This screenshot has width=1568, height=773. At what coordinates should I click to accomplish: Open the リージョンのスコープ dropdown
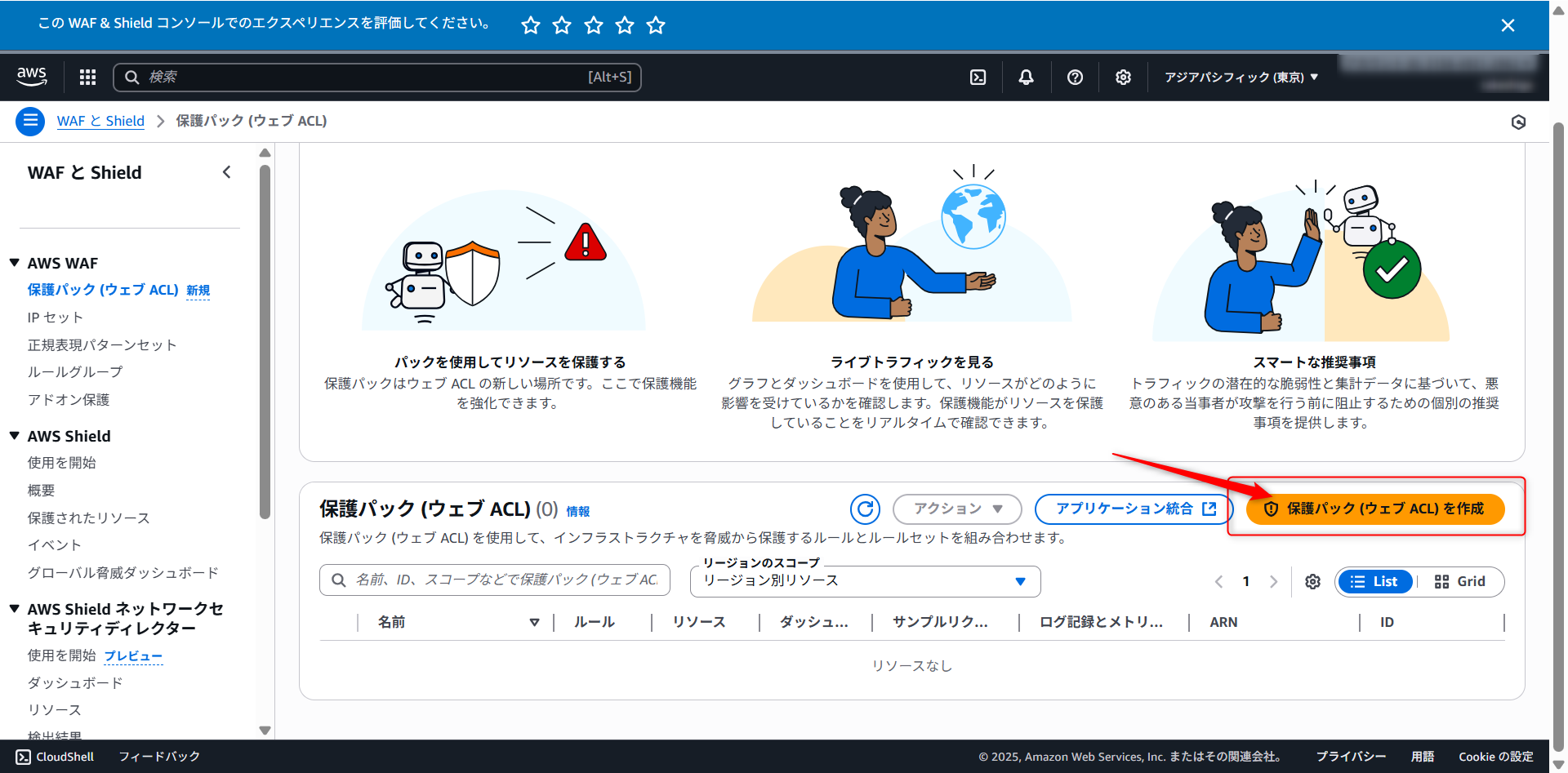coord(865,580)
